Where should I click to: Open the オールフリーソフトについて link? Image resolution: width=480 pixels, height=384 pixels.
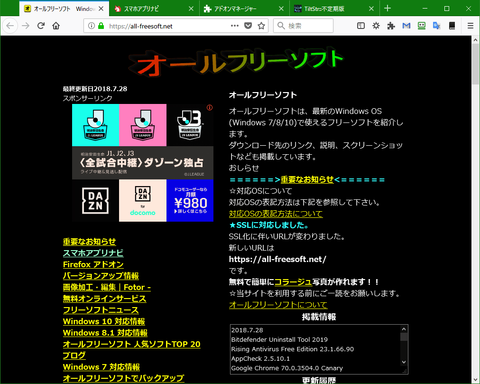tap(278, 305)
